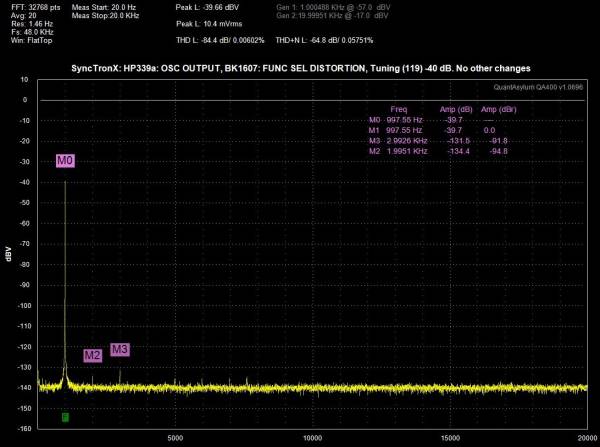Select the M2 marker label
Image resolution: width=600 pixels, height=447 pixels.
[93, 356]
